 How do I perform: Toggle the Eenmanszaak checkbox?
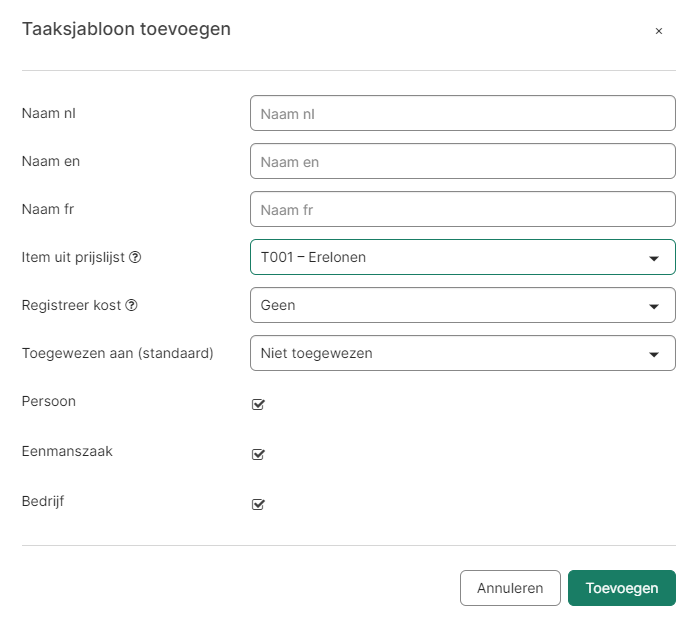pyautogui.click(x=258, y=454)
